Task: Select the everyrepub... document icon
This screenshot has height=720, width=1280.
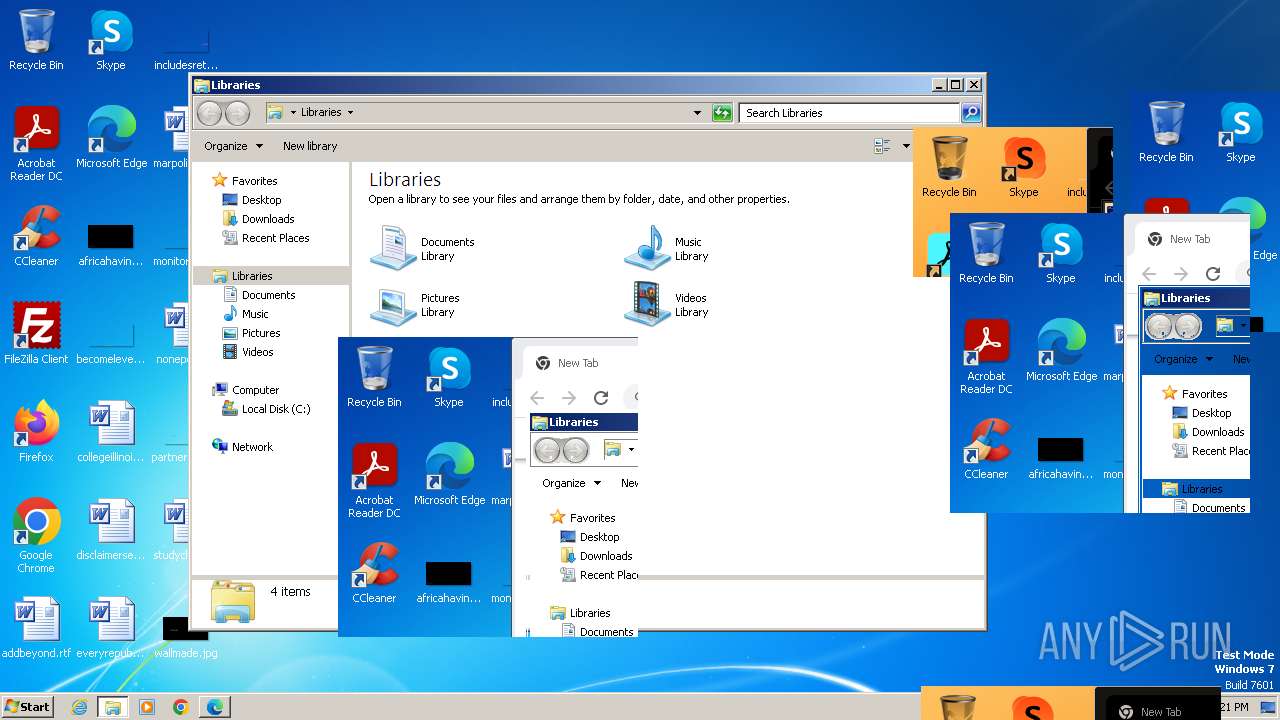Action: click(111, 627)
